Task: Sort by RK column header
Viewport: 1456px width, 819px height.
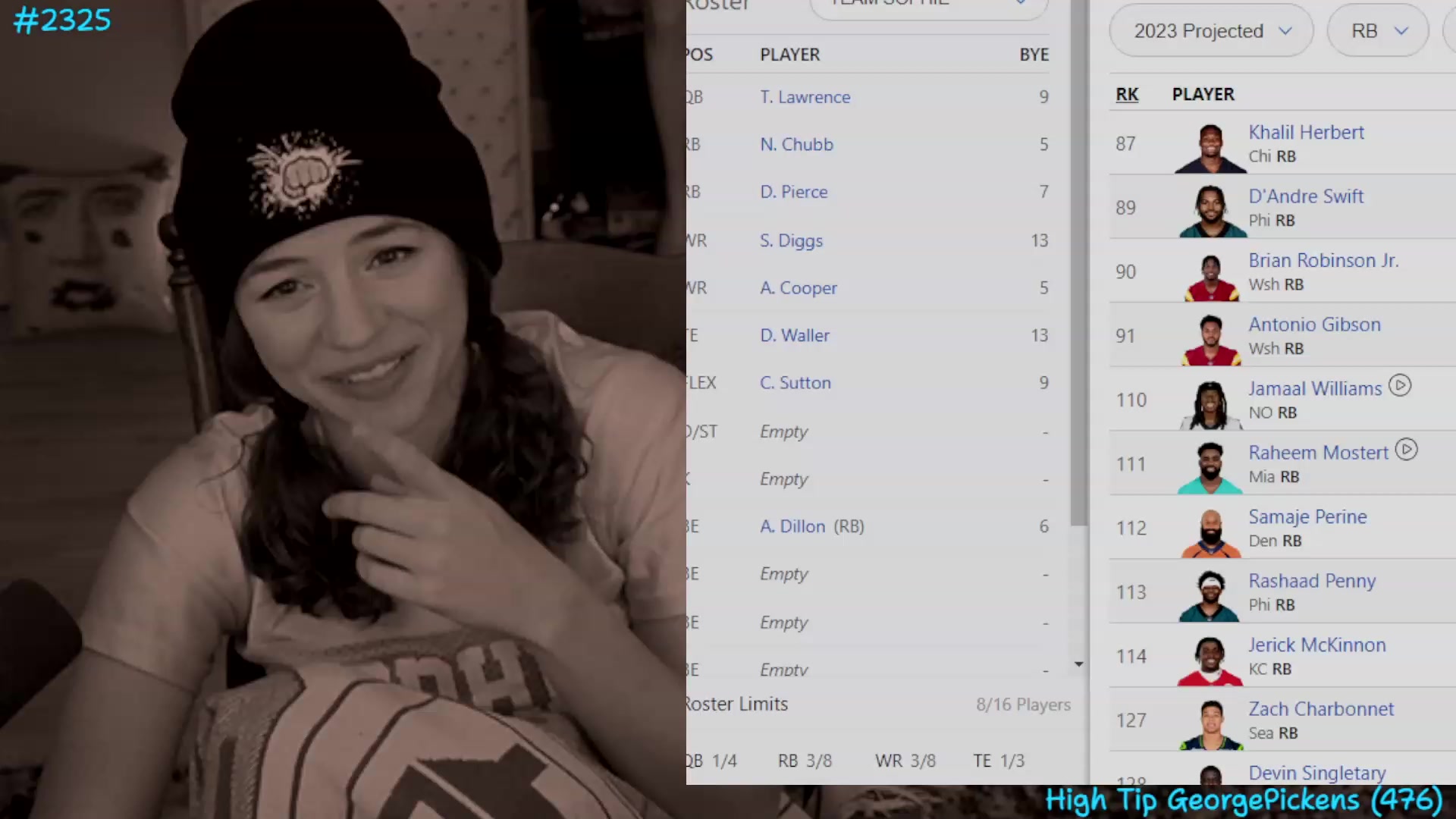Action: 1127,95
